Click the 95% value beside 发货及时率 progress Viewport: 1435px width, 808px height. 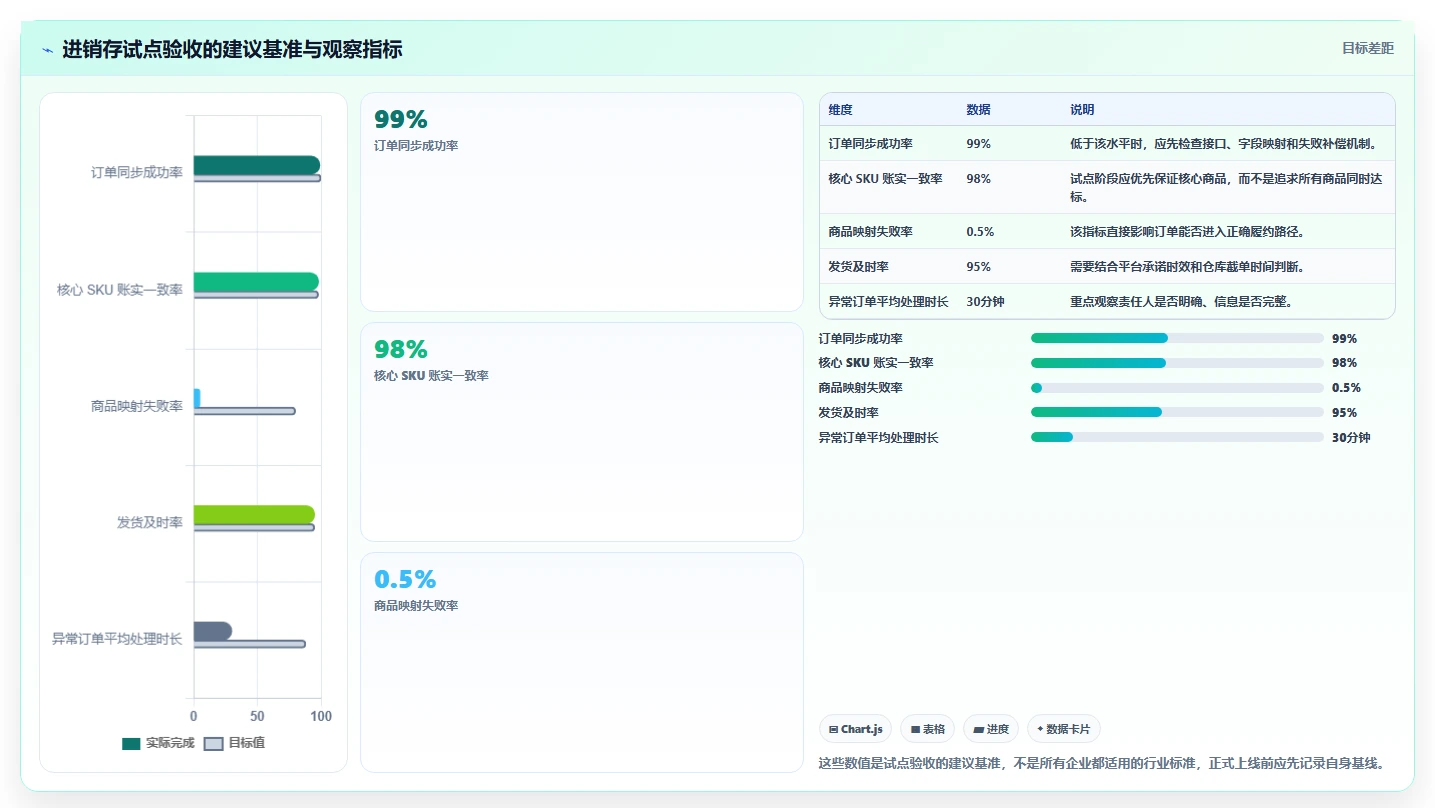click(1345, 413)
